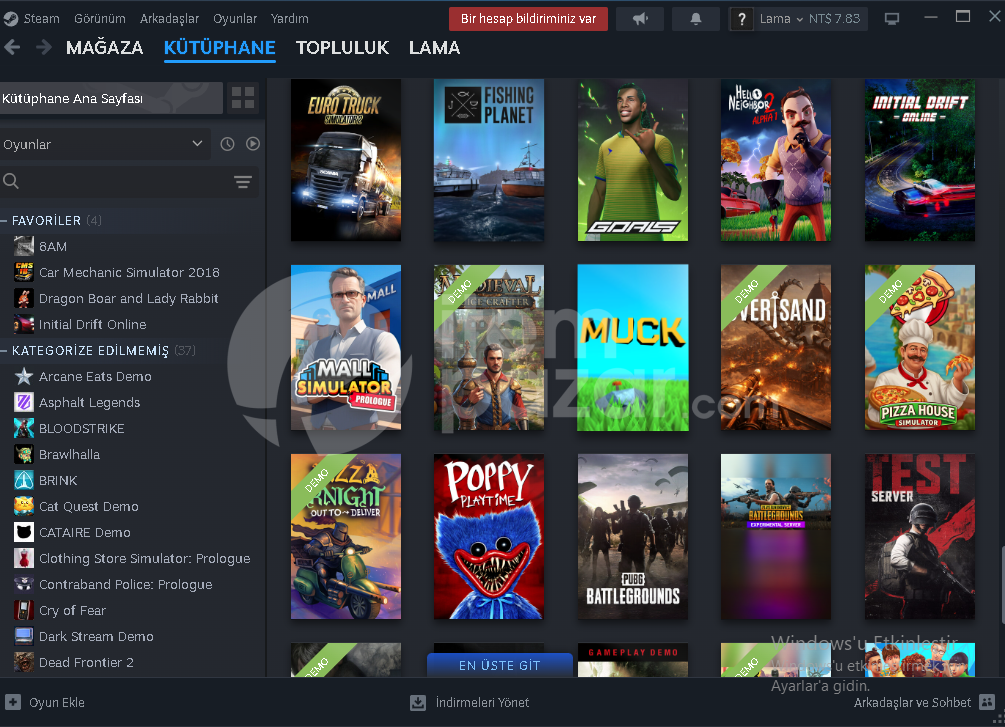Open the Lama account dropdown
The height and width of the screenshot is (727, 1005).
point(781,19)
